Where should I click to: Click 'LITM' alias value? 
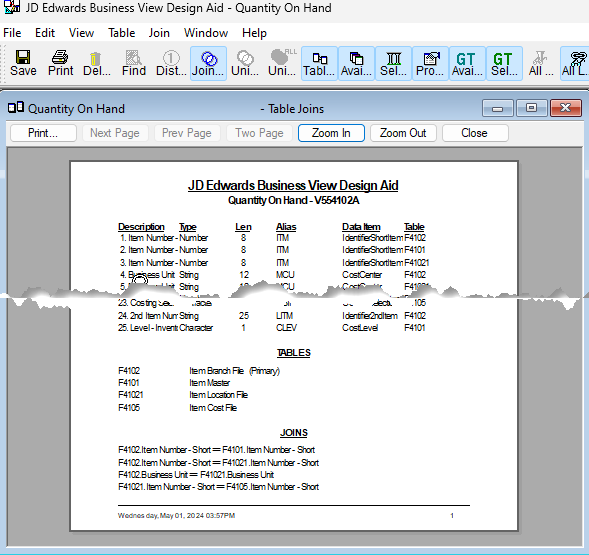point(284,316)
